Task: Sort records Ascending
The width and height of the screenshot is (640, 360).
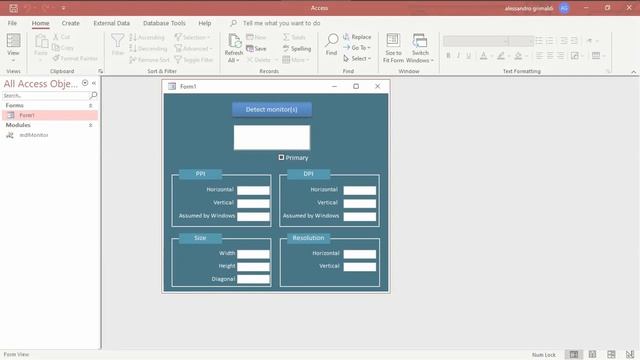Action: tap(147, 38)
